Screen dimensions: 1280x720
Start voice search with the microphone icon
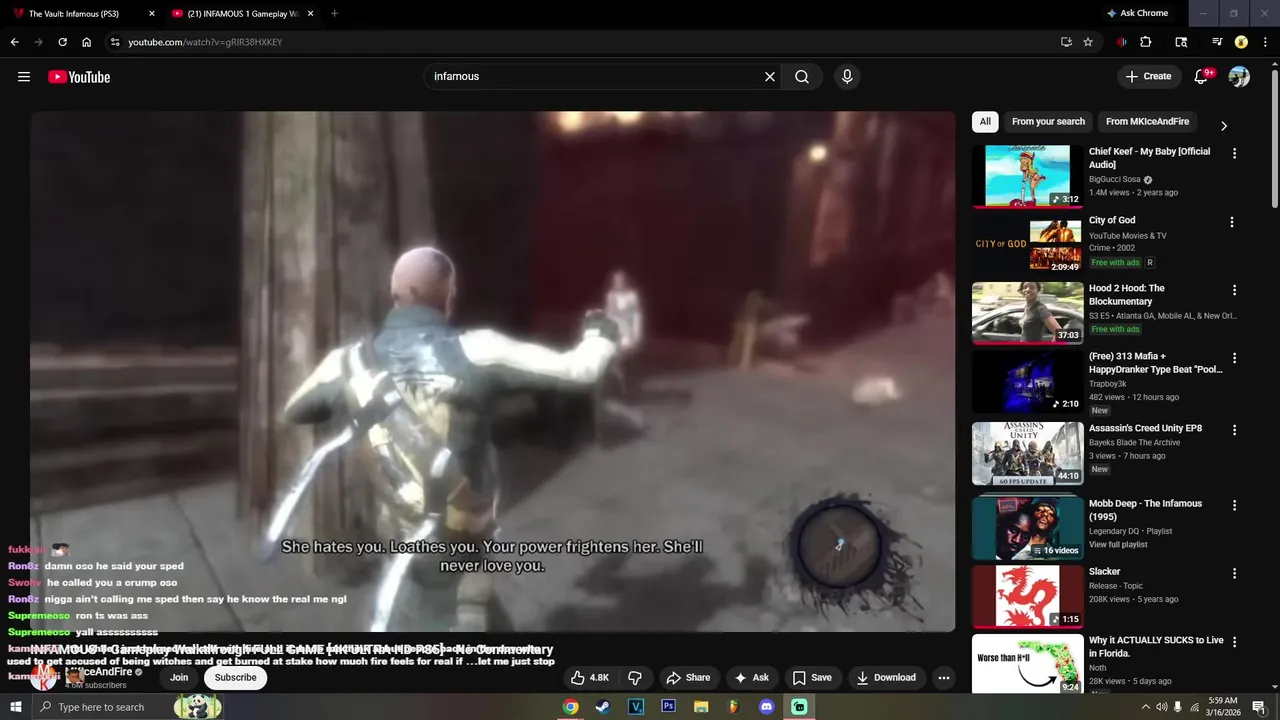847,77
